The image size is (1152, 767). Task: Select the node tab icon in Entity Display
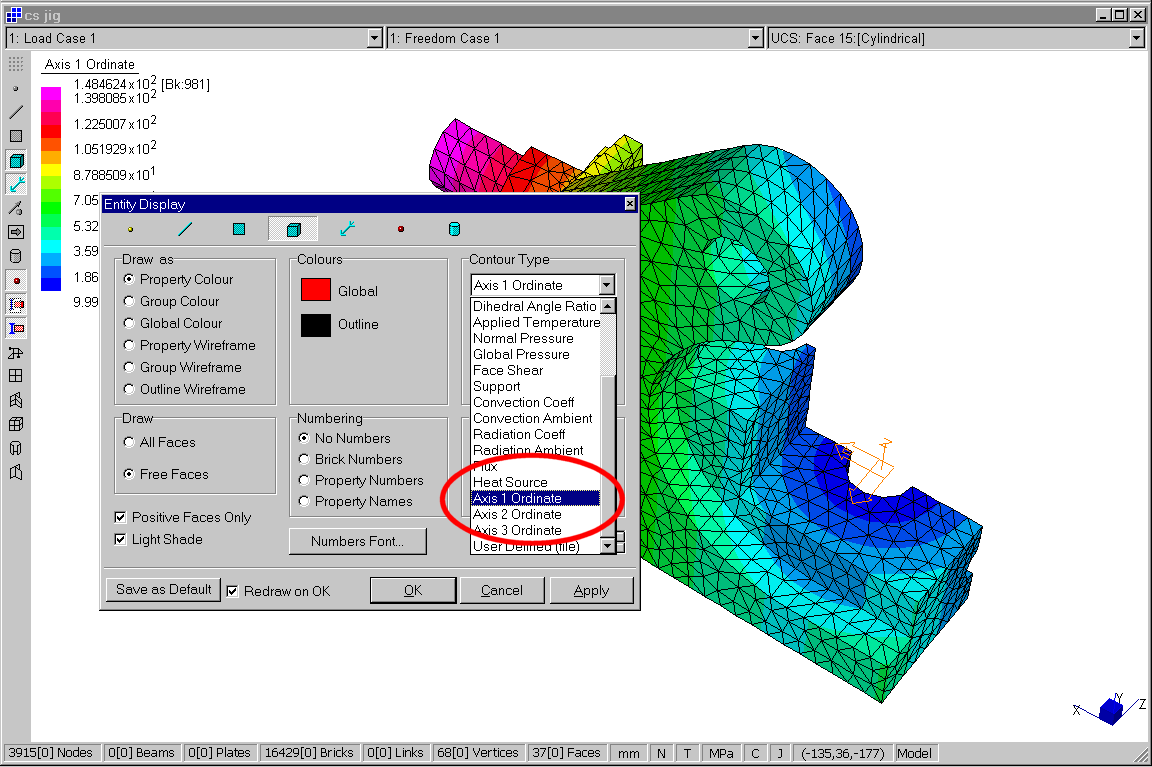[x=130, y=229]
